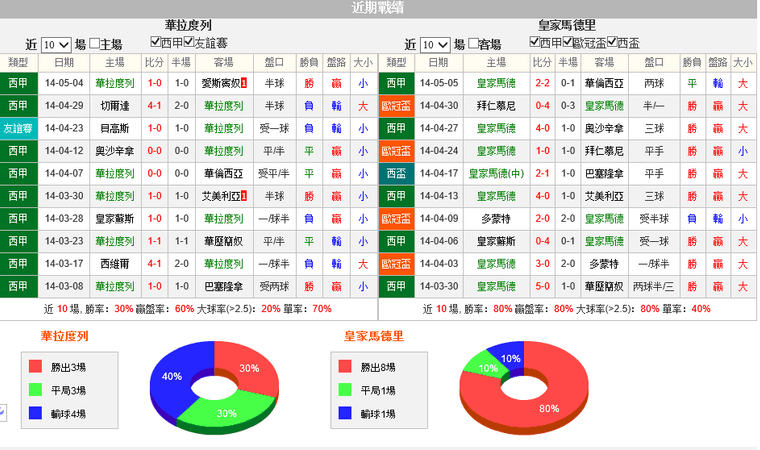The height and width of the screenshot is (450, 760).
Task: Uncheck the 西甲 filter under 皇家馬德里
Action: (x=534, y=42)
